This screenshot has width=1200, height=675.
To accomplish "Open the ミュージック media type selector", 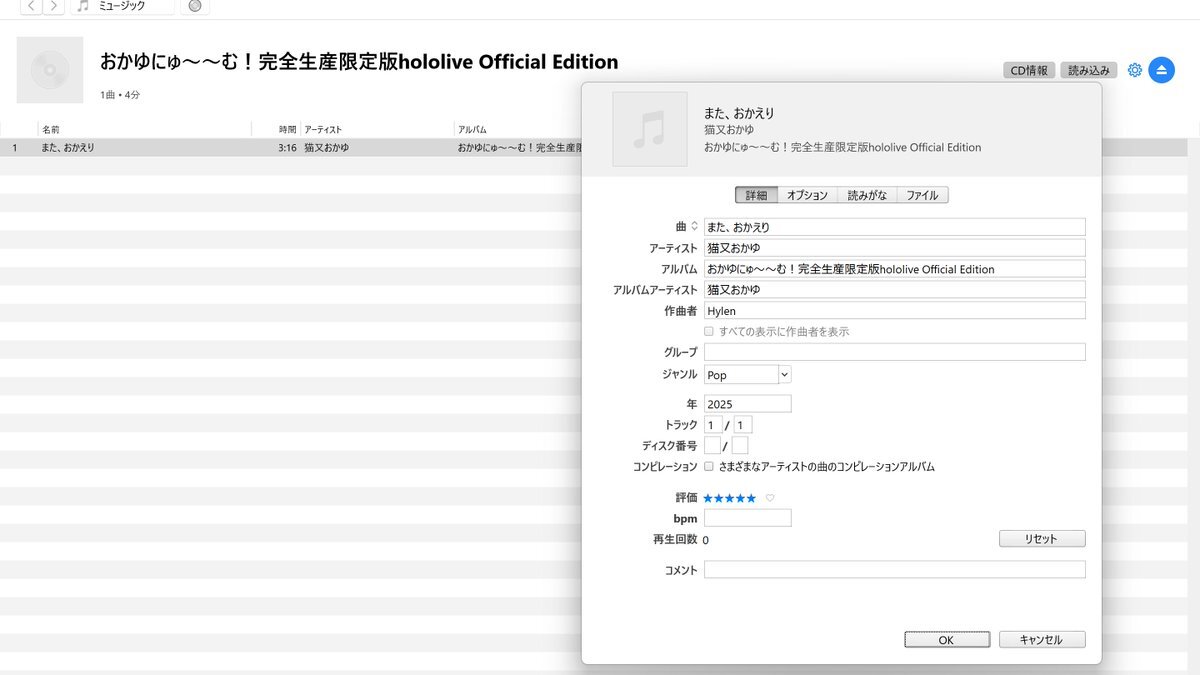I will click(x=122, y=6).
